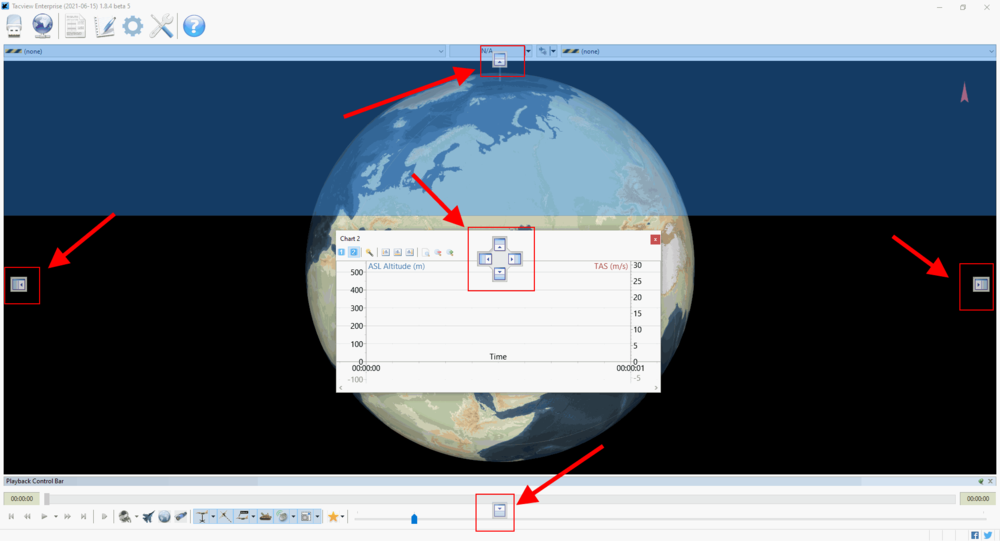Image resolution: width=1000 pixels, height=541 pixels.
Task: Open the wrench and screwdriver tools icon
Action: coord(162,26)
